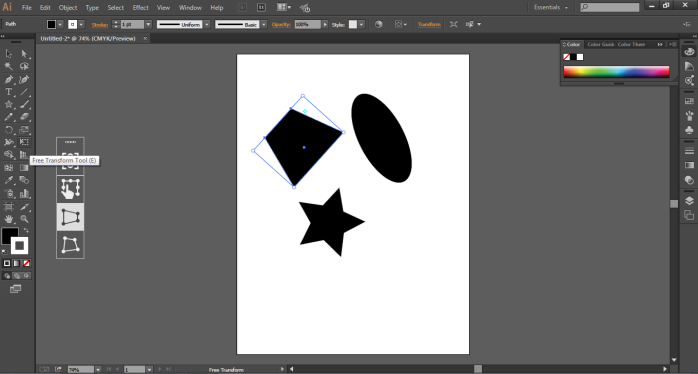The height and width of the screenshot is (374, 698).
Task: Pick the Magic Wand tool
Action: pyautogui.click(x=8, y=66)
